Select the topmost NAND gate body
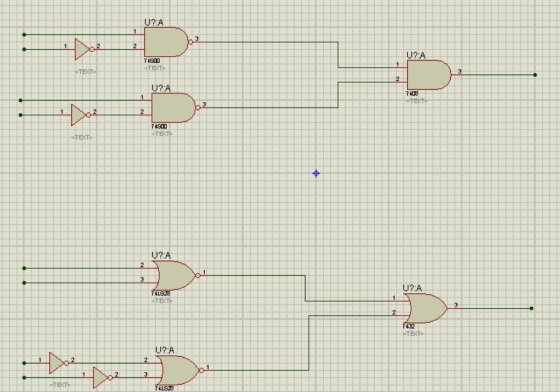Viewport: 560px width, 392px height. [x=166, y=42]
